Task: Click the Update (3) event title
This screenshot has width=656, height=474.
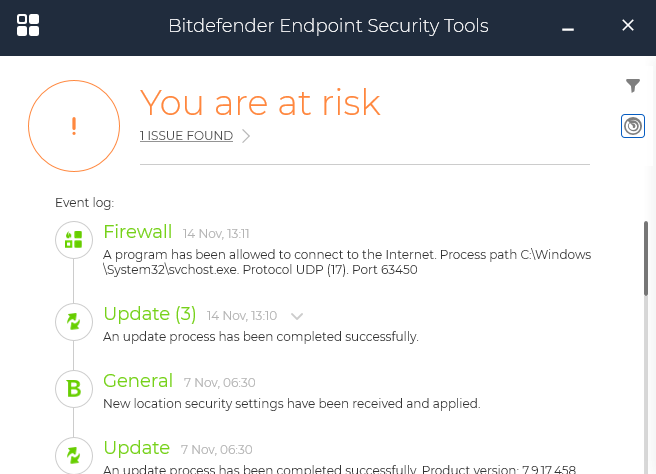Action: pos(150,314)
